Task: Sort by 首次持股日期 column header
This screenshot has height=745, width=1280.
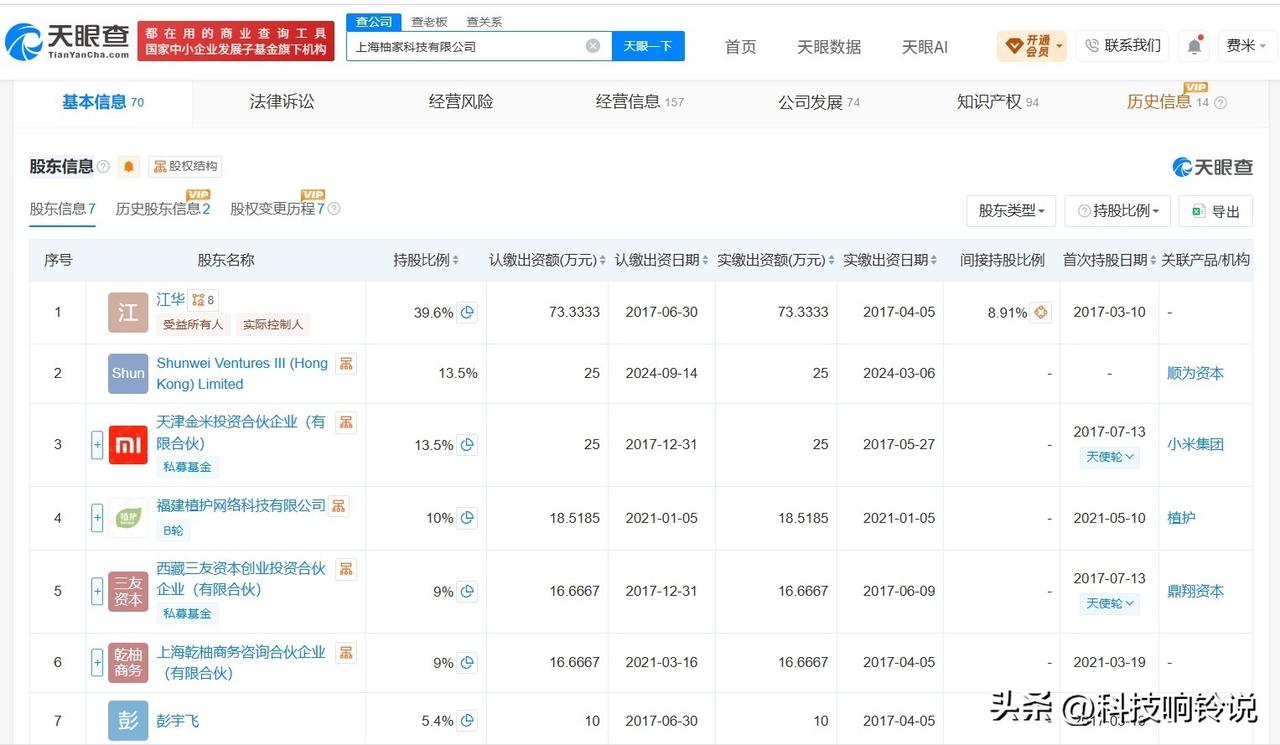Action: coord(1109,260)
